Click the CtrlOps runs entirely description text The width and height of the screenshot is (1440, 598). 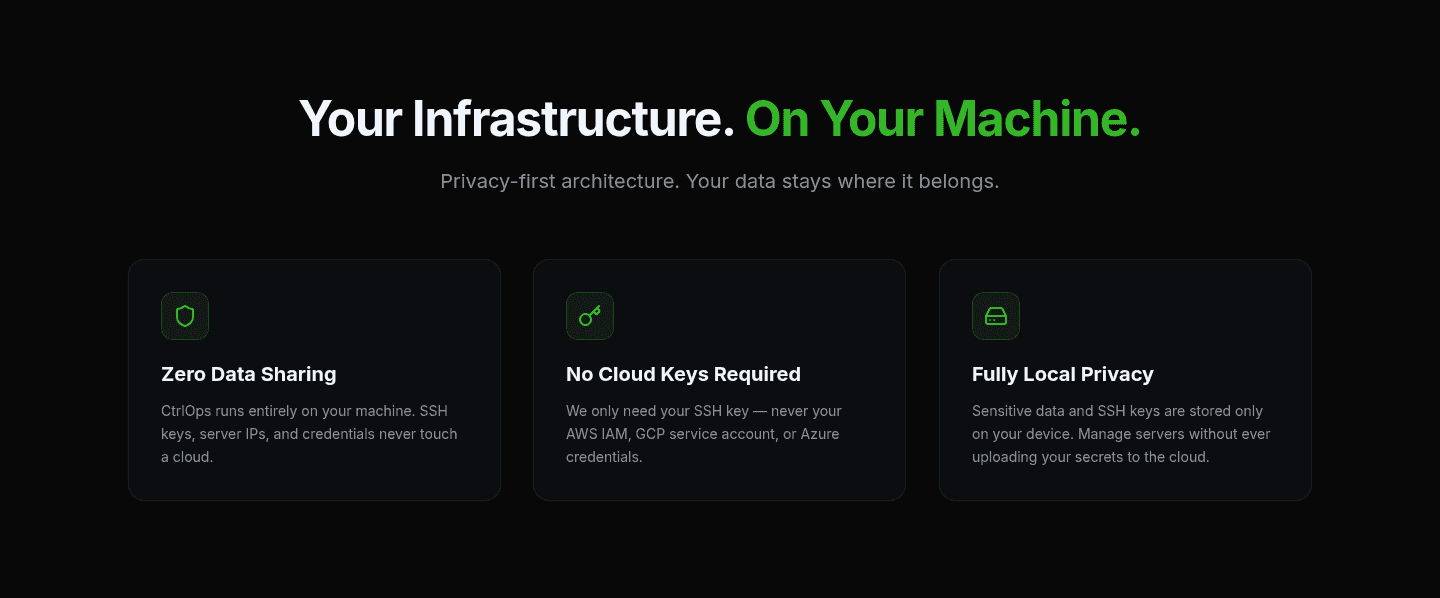click(x=309, y=434)
